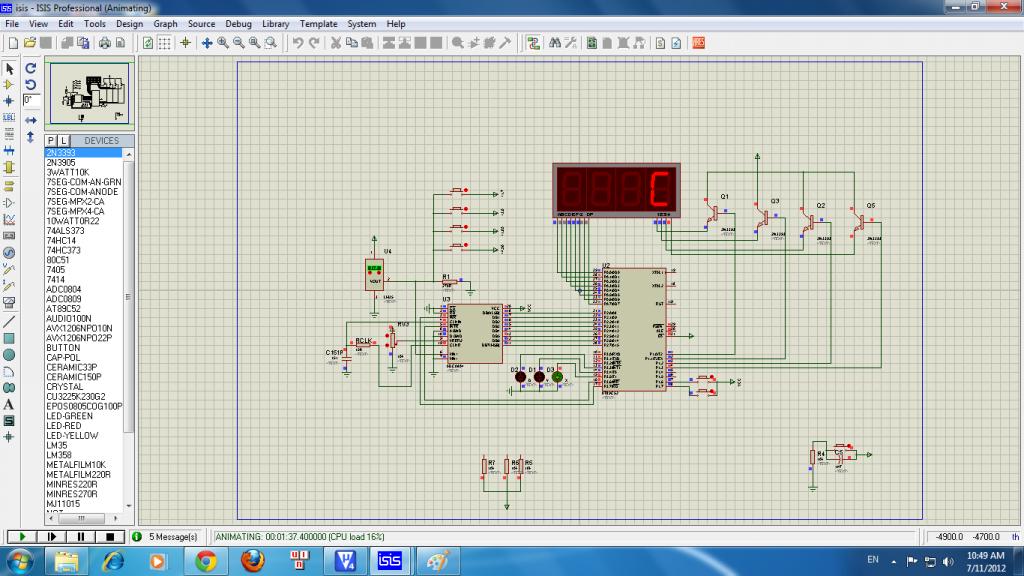This screenshot has height=576, width=1024.
Task: Pause the running simulation
Action: (82, 537)
